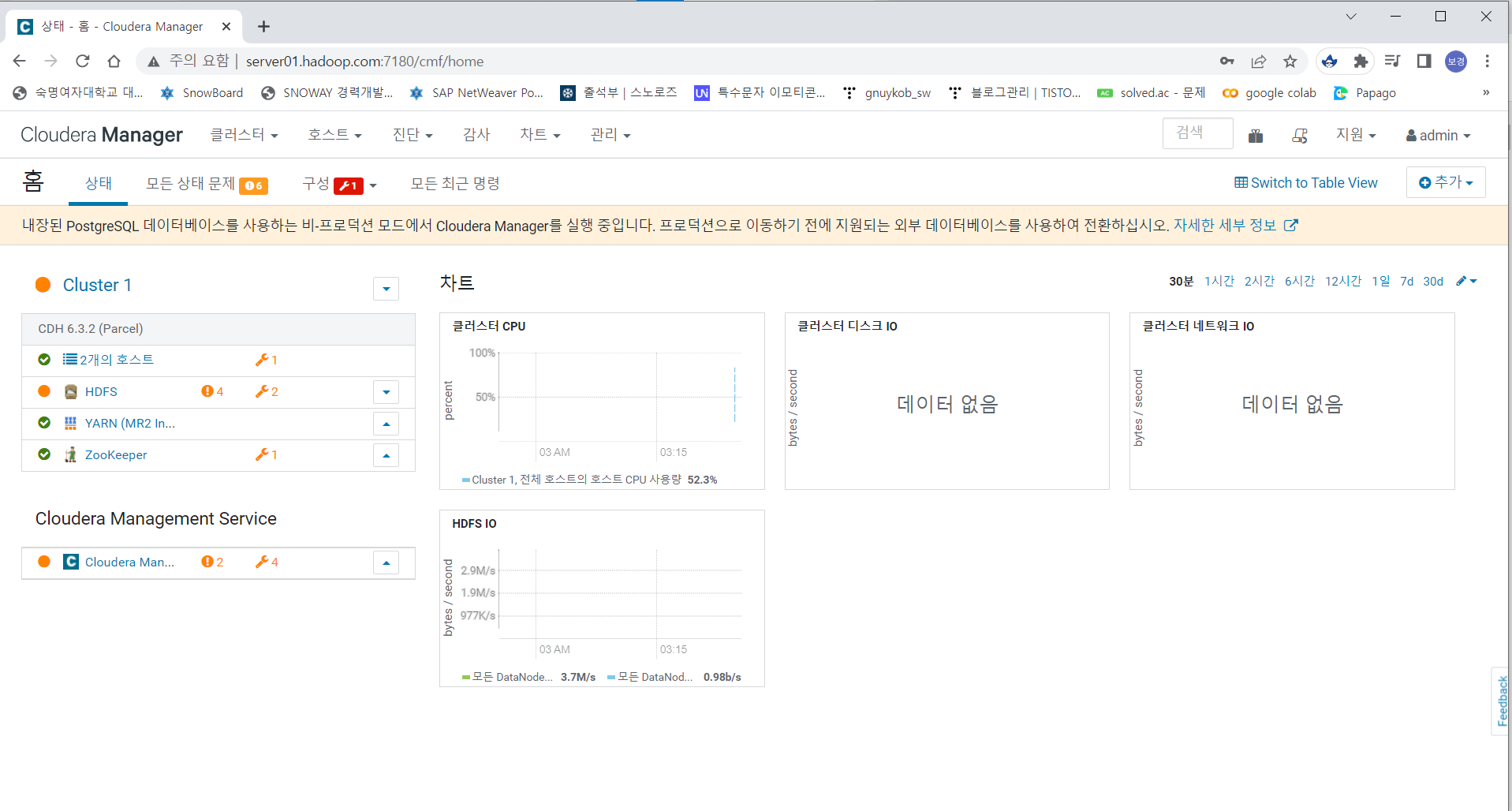The width and height of the screenshot is (1512, 811).
Task: Click the HDFS service icon
Action: click(x=71, y=391)
